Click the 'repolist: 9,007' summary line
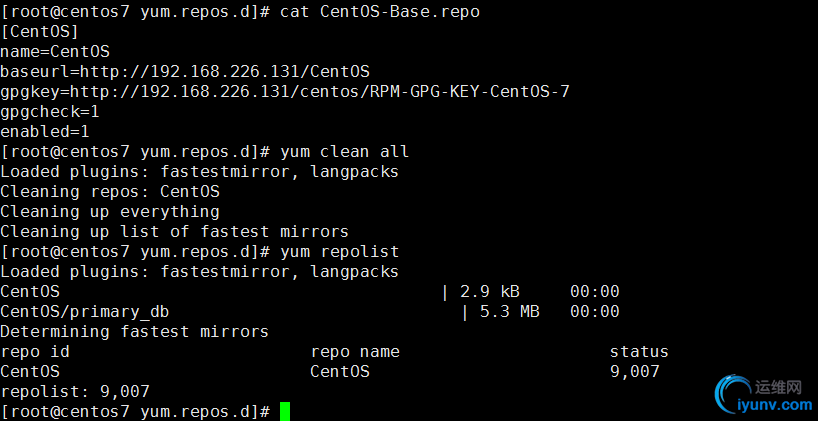Screen dimensions: 818x421 pos(75,391)
